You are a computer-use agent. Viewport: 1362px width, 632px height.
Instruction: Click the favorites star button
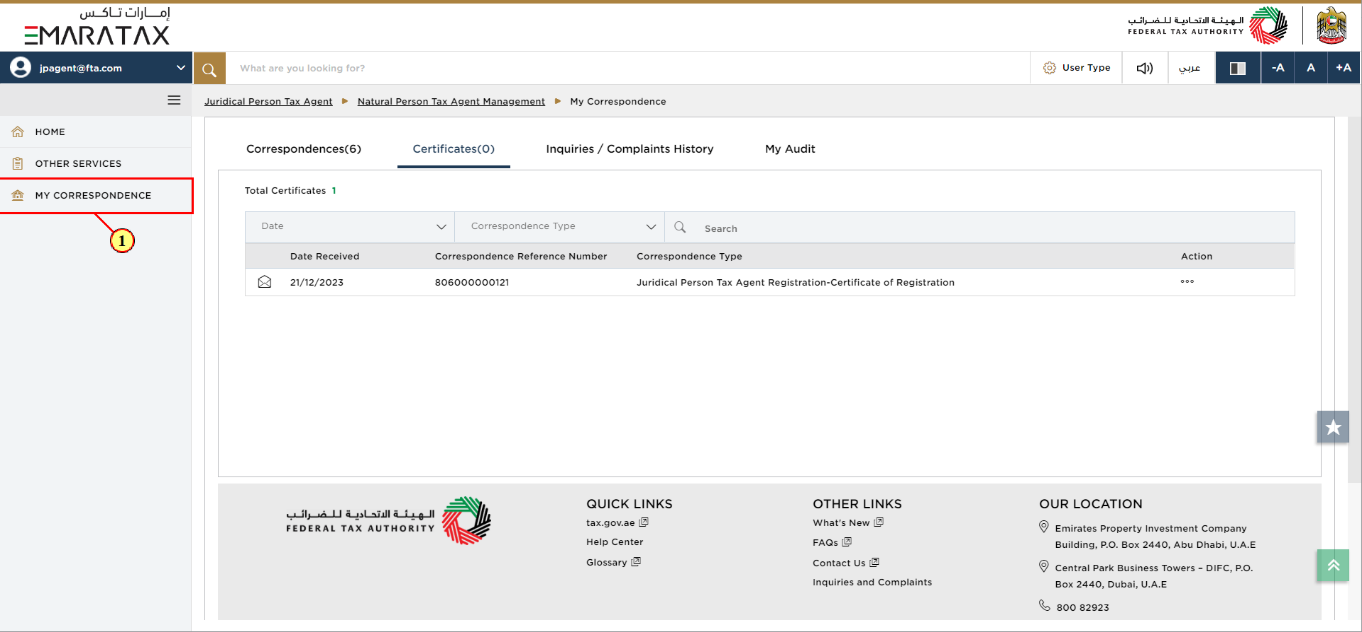1333,427
